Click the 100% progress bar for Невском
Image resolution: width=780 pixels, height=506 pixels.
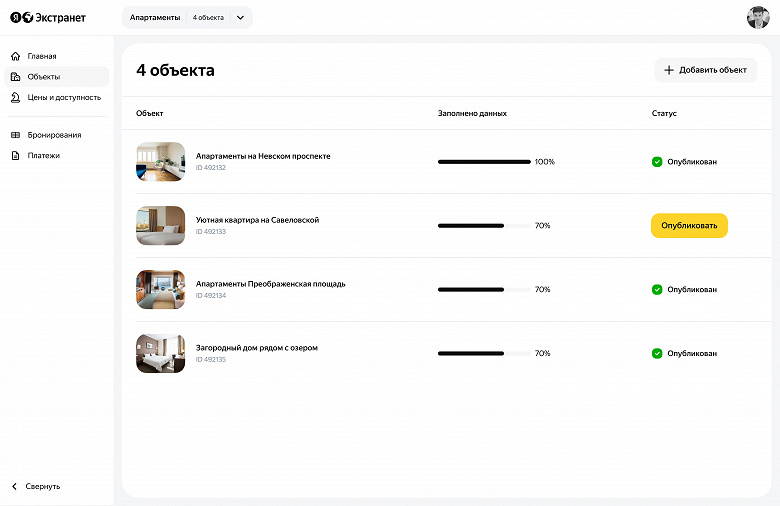pos(484,162)
